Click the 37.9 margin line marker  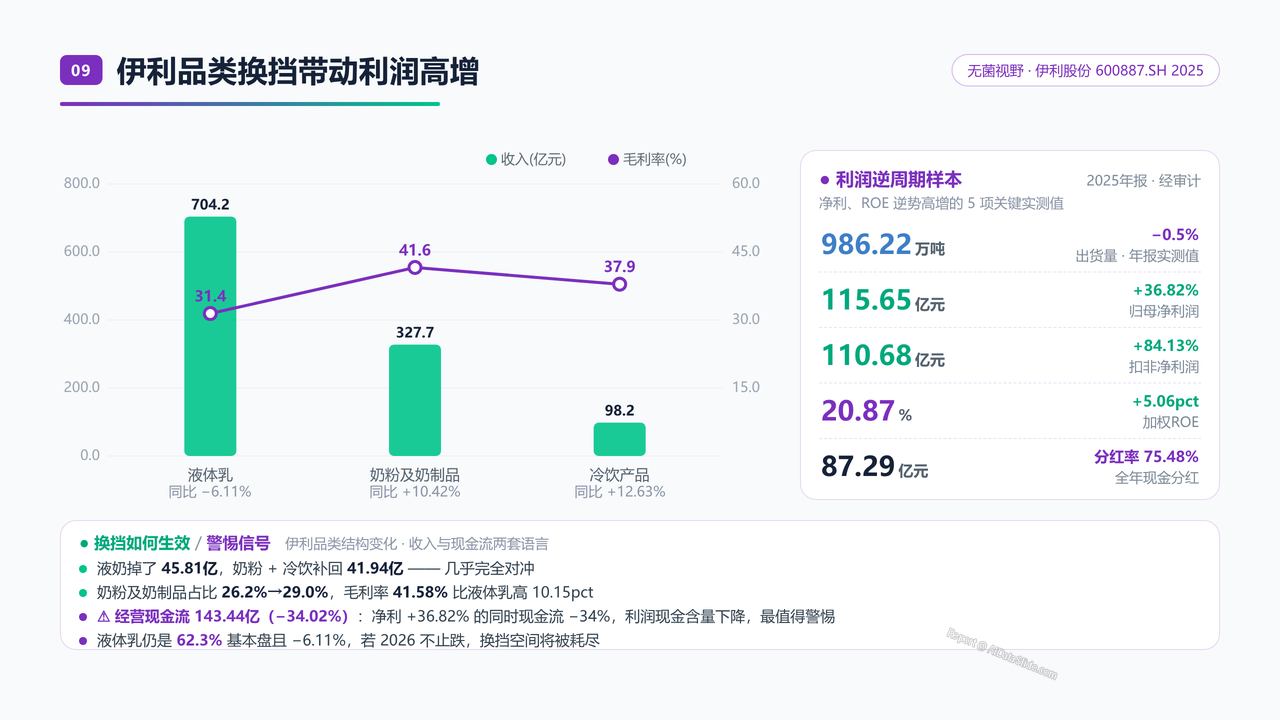pos(619,284)
